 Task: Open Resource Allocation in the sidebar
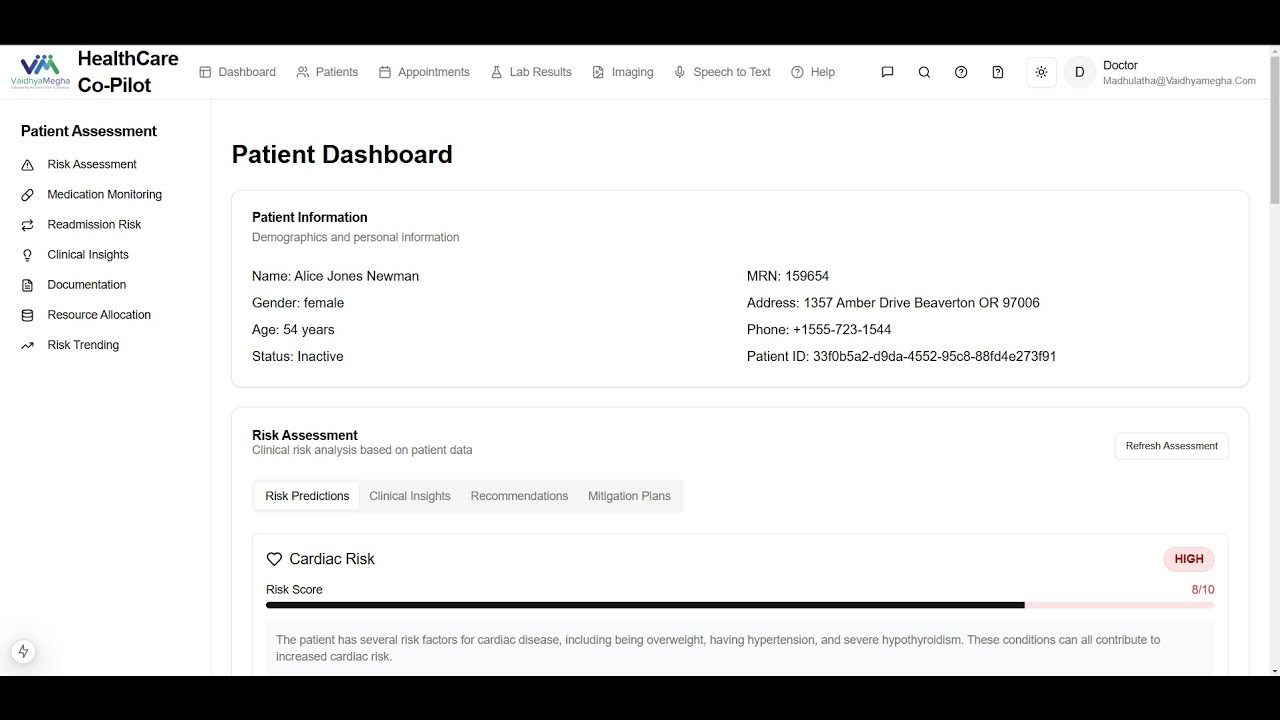[x=99, y=315]
